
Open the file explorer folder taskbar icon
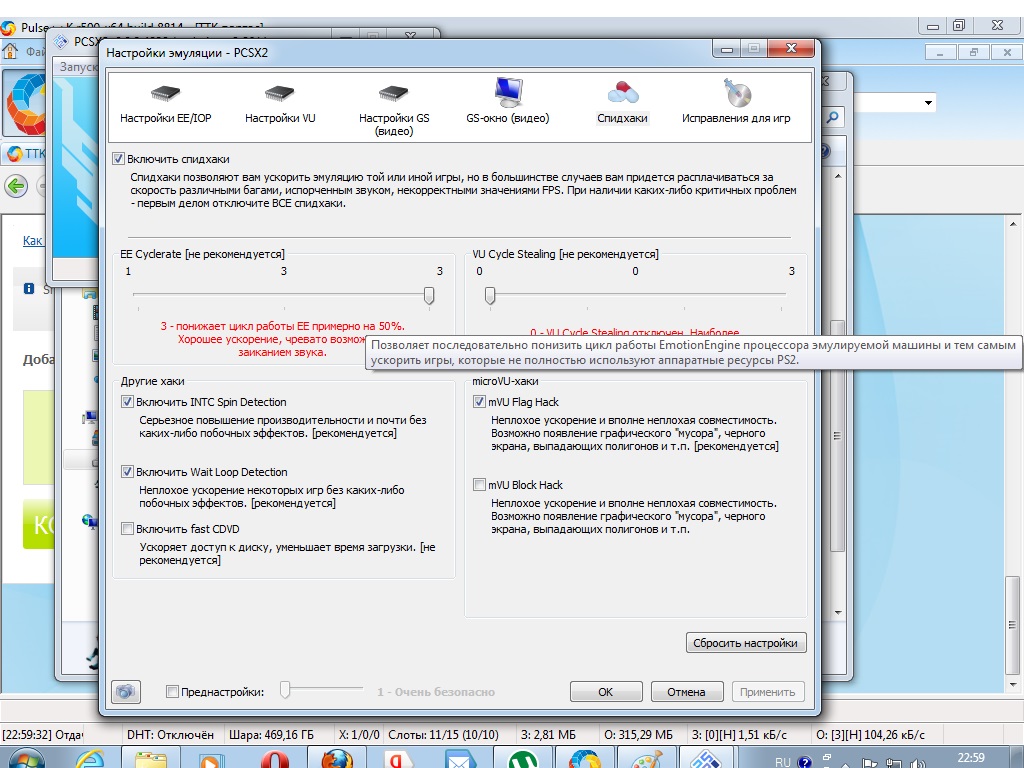(151, 759)
